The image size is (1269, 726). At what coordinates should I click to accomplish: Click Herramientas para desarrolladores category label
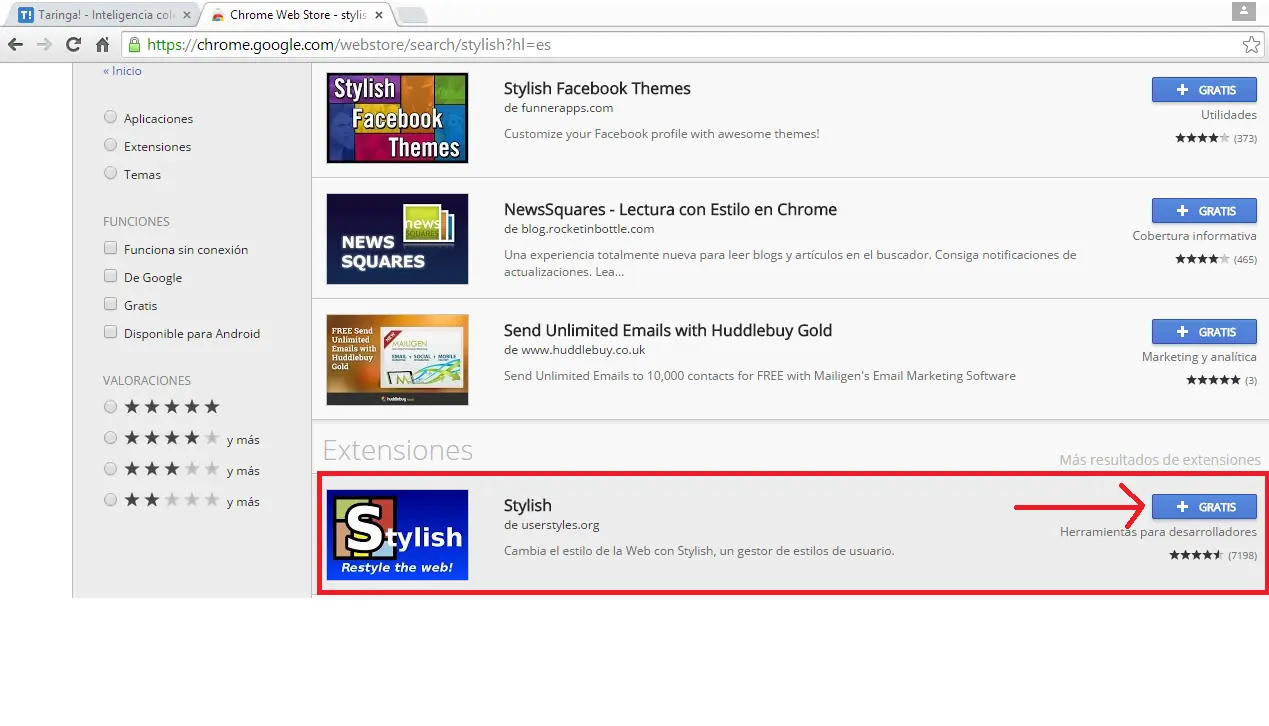(x=1158, y=532)
